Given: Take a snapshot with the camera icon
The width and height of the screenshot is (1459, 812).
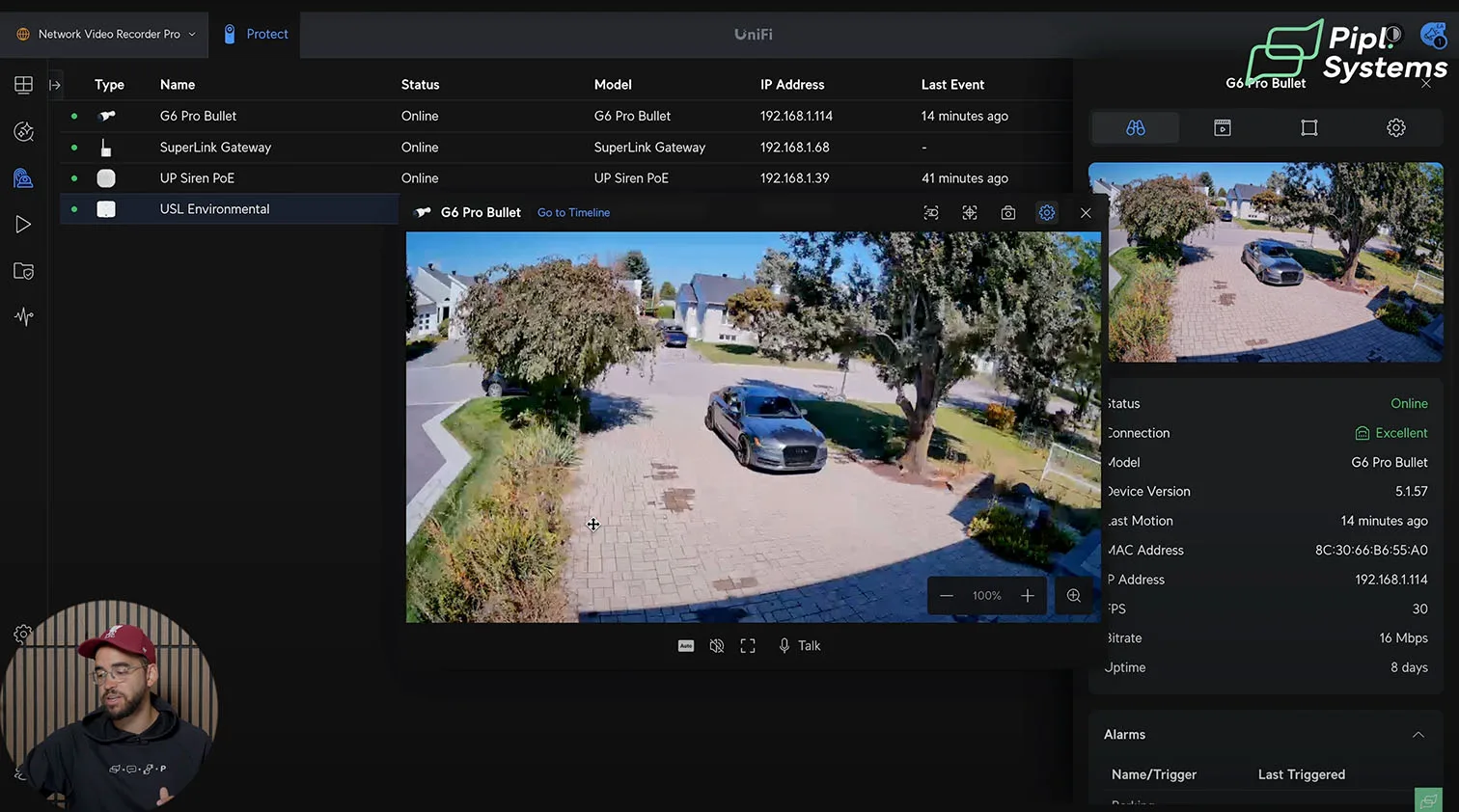Looking at the screenshot, I should [x=1008, y=213].
